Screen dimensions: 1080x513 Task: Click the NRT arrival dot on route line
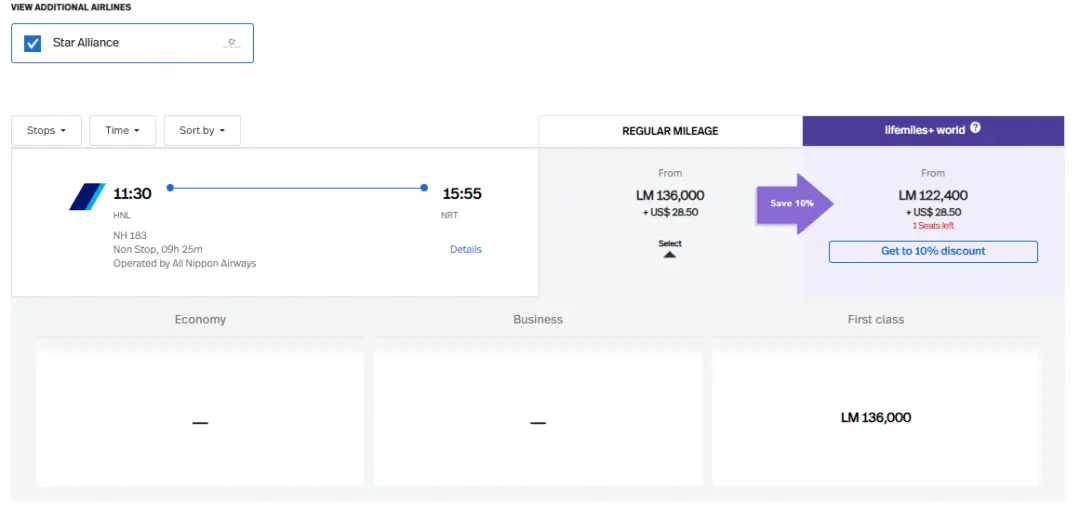click(424, 187)
